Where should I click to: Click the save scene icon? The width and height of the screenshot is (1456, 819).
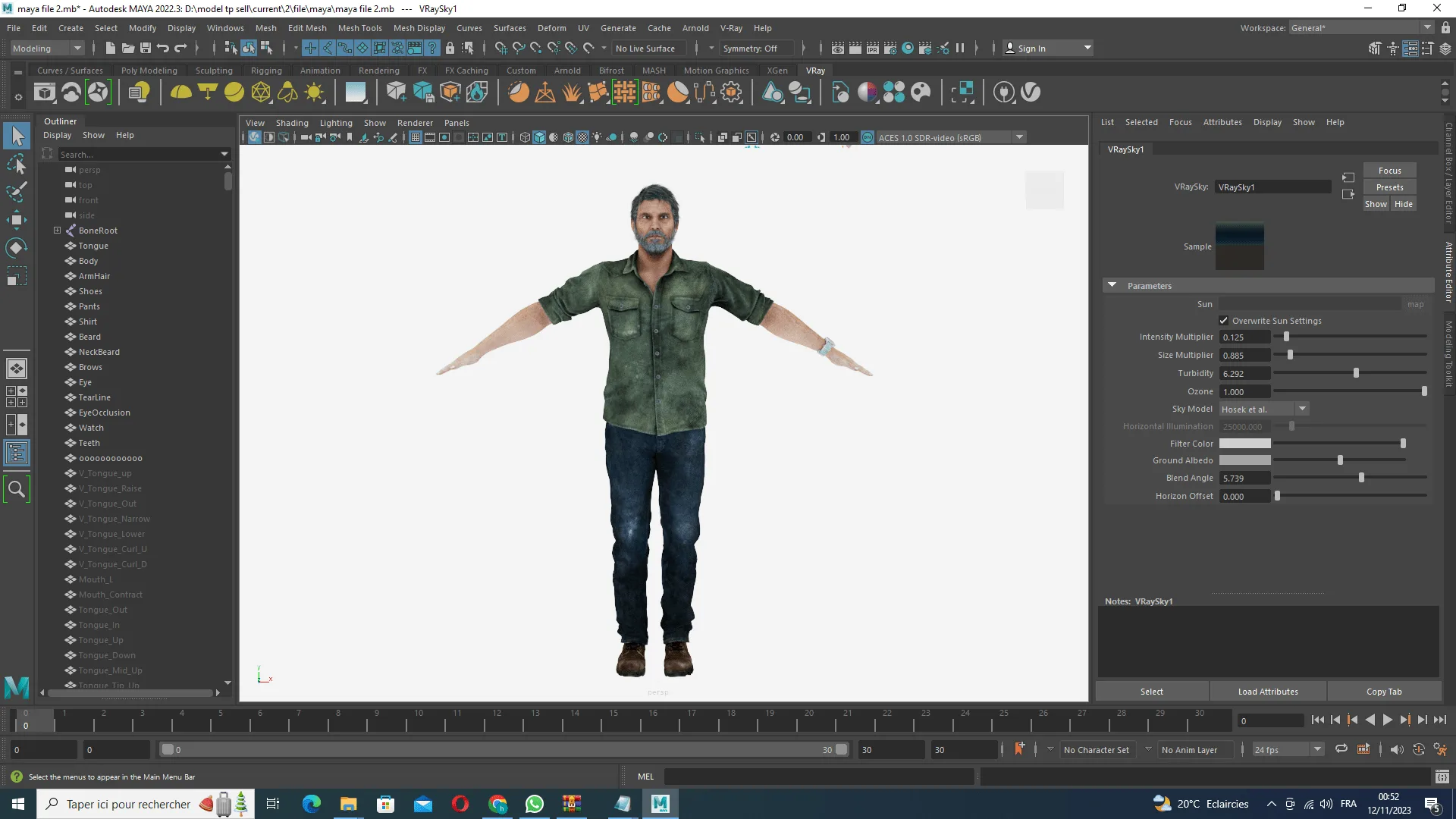click(x=145, y=48)
